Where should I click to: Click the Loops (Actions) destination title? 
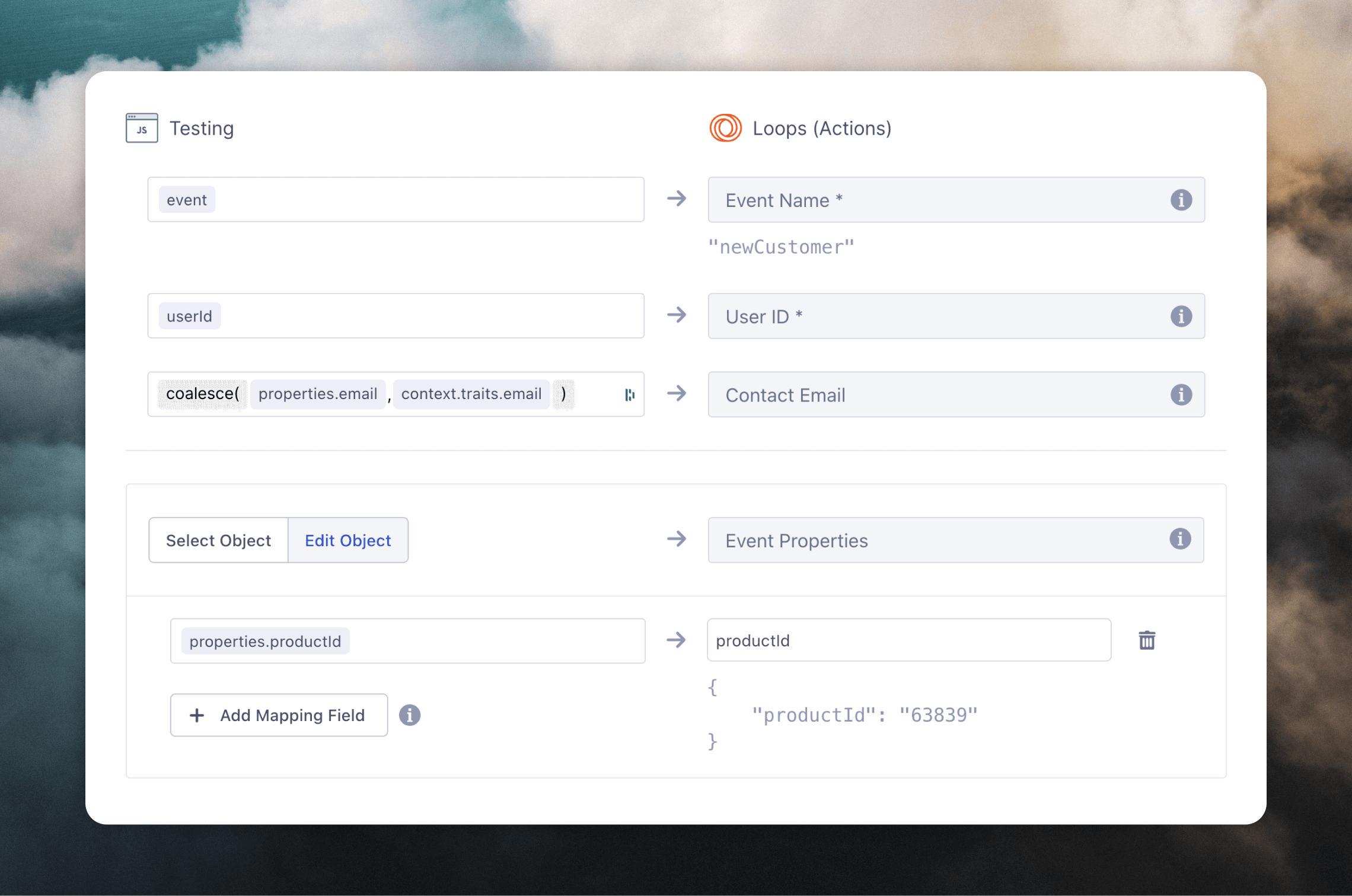(x=822, y=128)
